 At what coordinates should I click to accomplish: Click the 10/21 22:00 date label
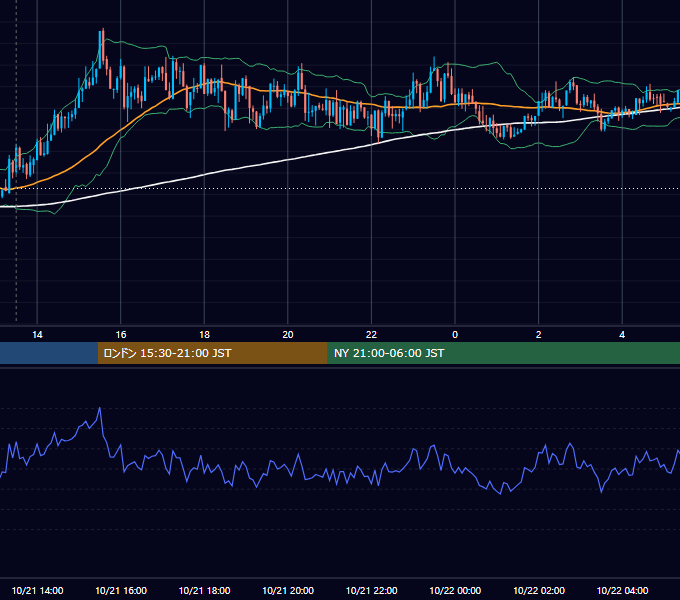click(371, 590)
